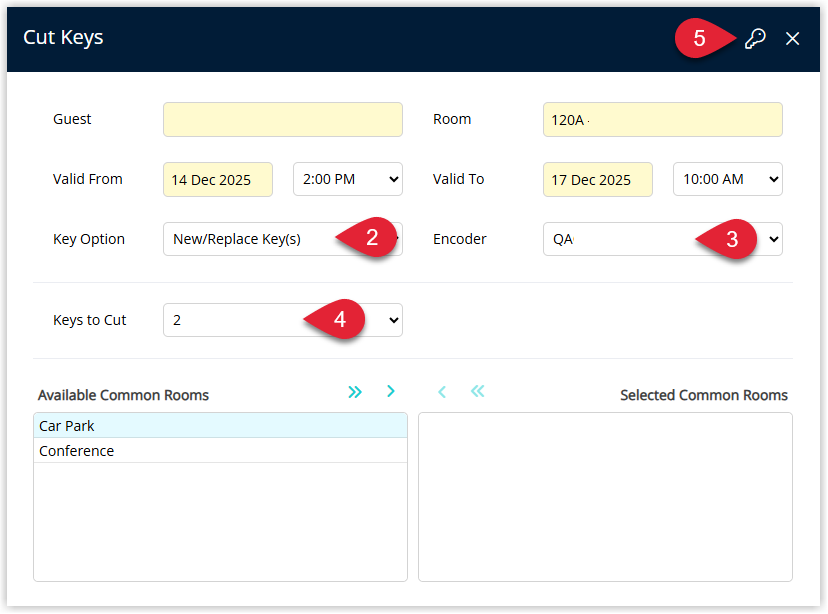828x614 pixels.
Task: Open the Keys to Cut dropdown
Action: tap(283, 320)
